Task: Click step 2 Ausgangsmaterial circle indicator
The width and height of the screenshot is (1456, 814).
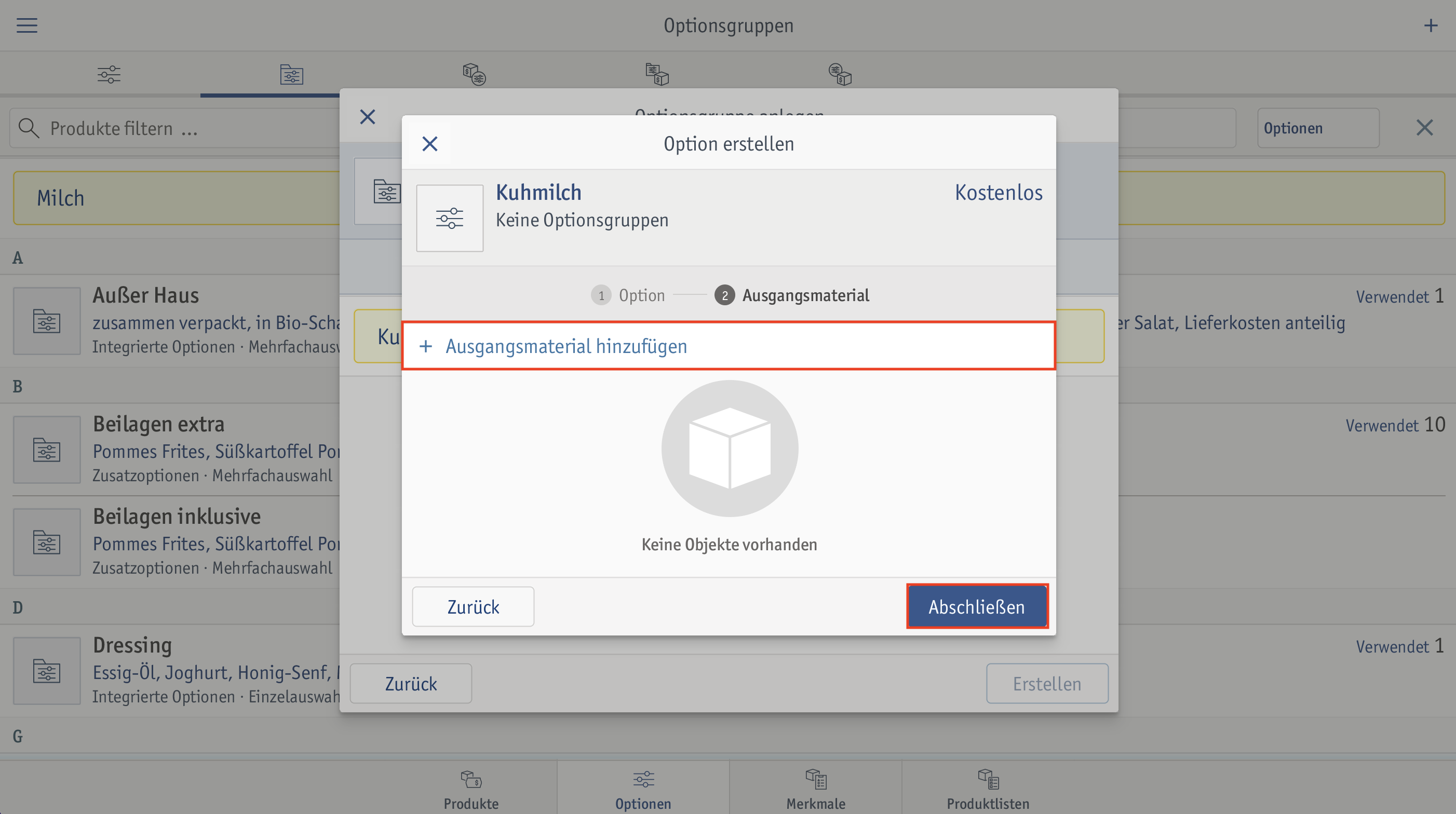Action: click(x=725, y=294)
